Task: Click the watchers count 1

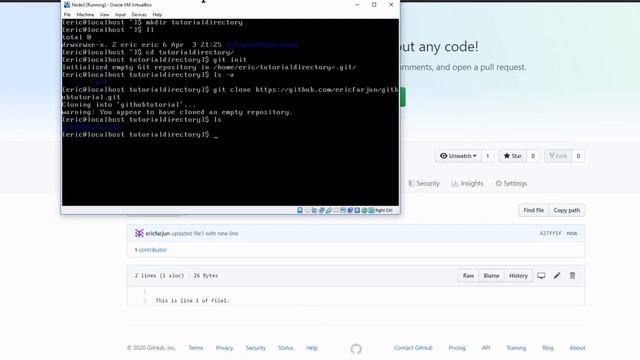Action: 487,156
